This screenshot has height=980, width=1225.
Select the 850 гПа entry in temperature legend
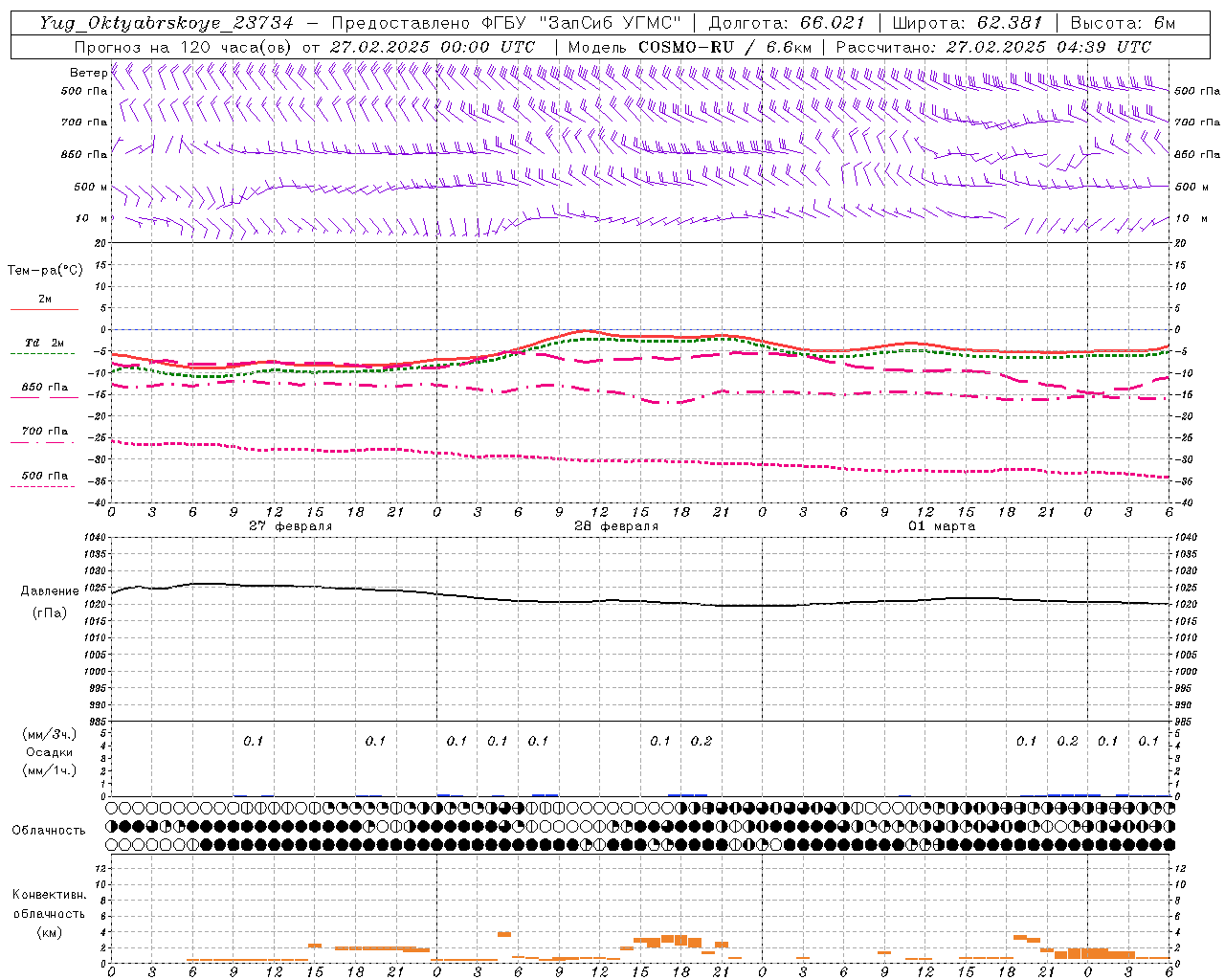[44, 388]
